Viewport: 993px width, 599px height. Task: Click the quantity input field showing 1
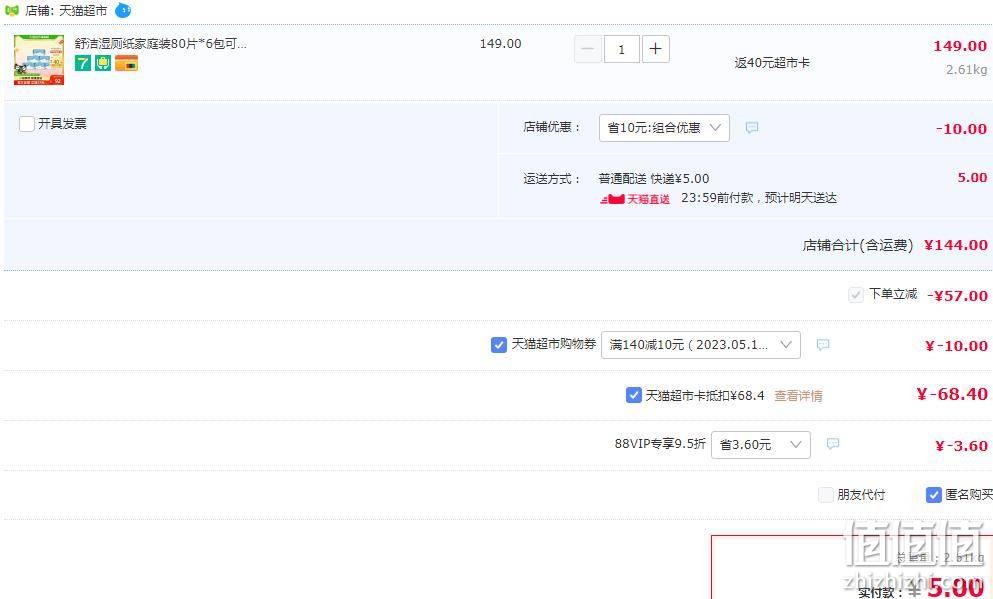tap(621, 49)
